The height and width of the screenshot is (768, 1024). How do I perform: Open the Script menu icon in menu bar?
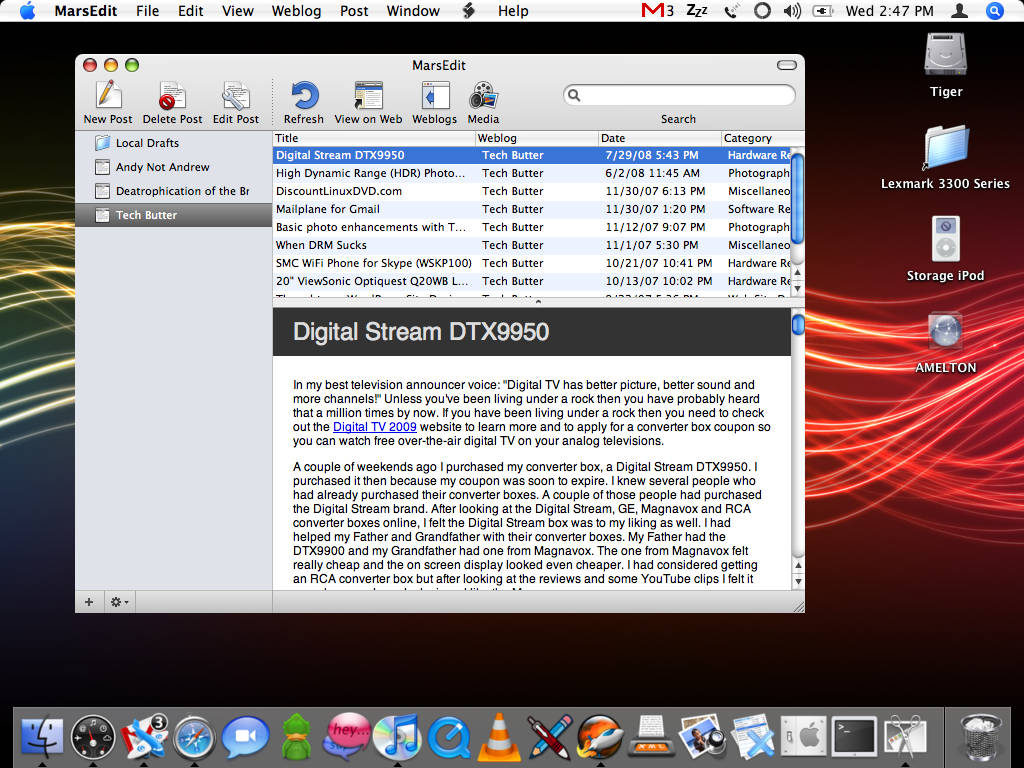(469, 10)
